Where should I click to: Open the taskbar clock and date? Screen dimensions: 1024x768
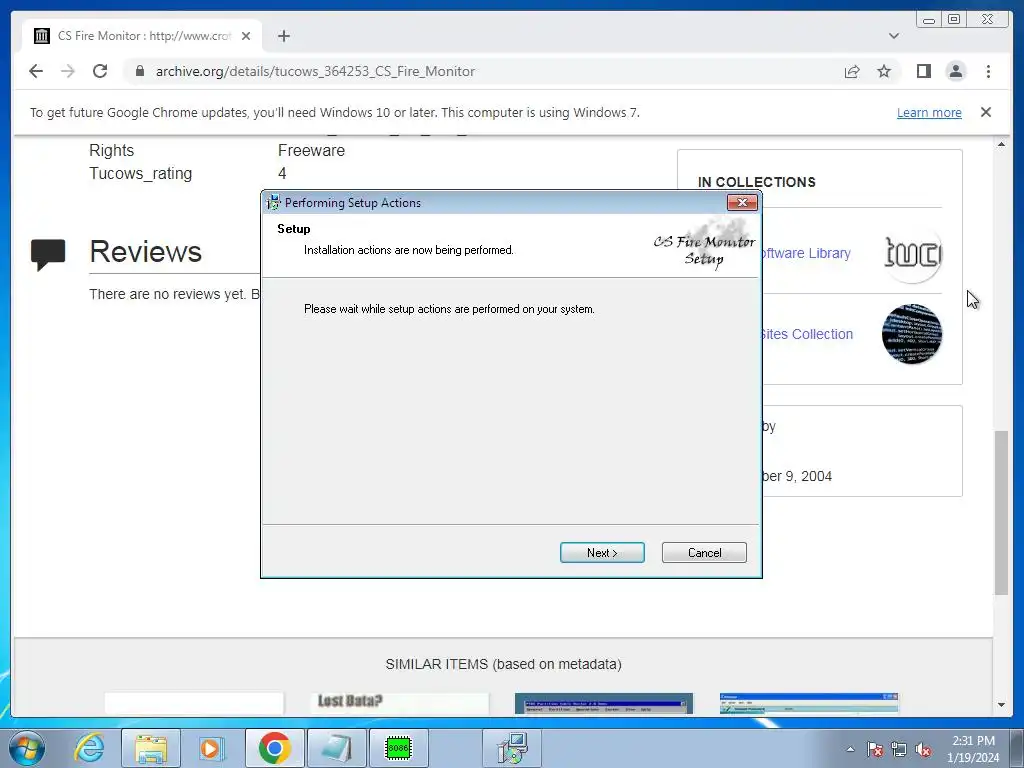point(973,749)
